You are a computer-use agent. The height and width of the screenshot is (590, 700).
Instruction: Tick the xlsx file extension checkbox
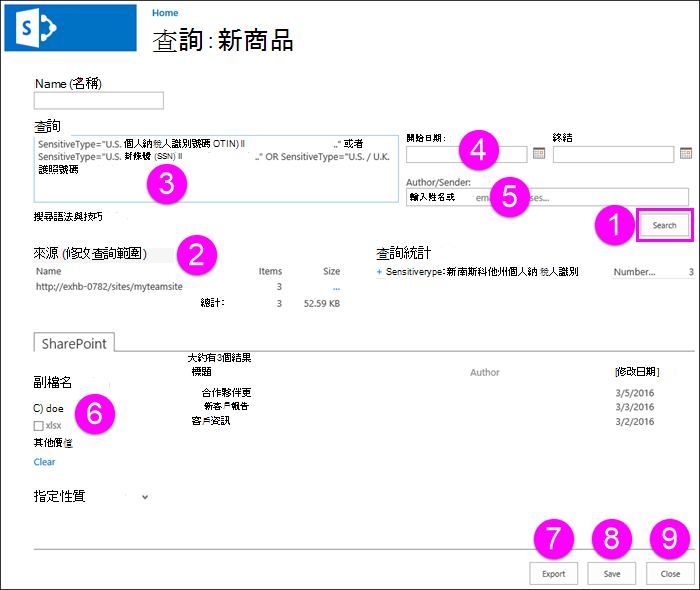38,426
